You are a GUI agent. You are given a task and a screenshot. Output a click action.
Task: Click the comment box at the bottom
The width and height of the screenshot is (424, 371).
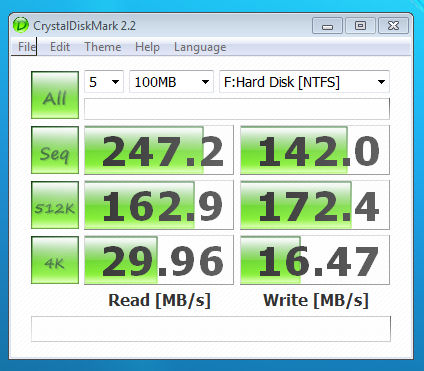tap(211, 329)
